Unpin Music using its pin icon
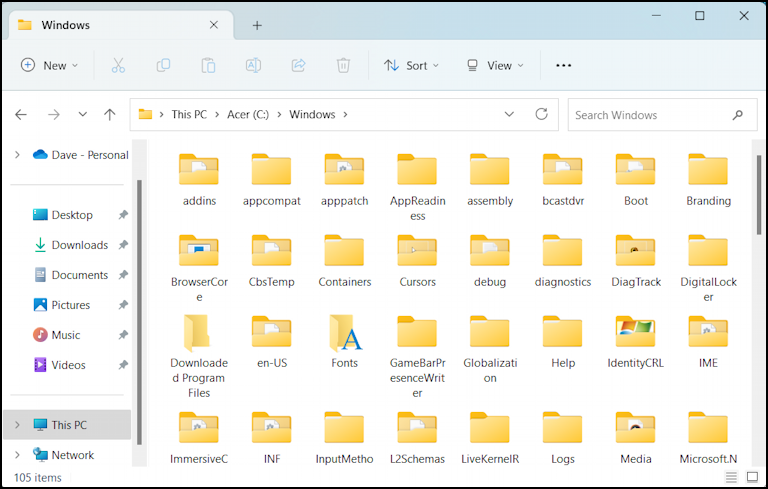768x489 pixels. [123, 335]
